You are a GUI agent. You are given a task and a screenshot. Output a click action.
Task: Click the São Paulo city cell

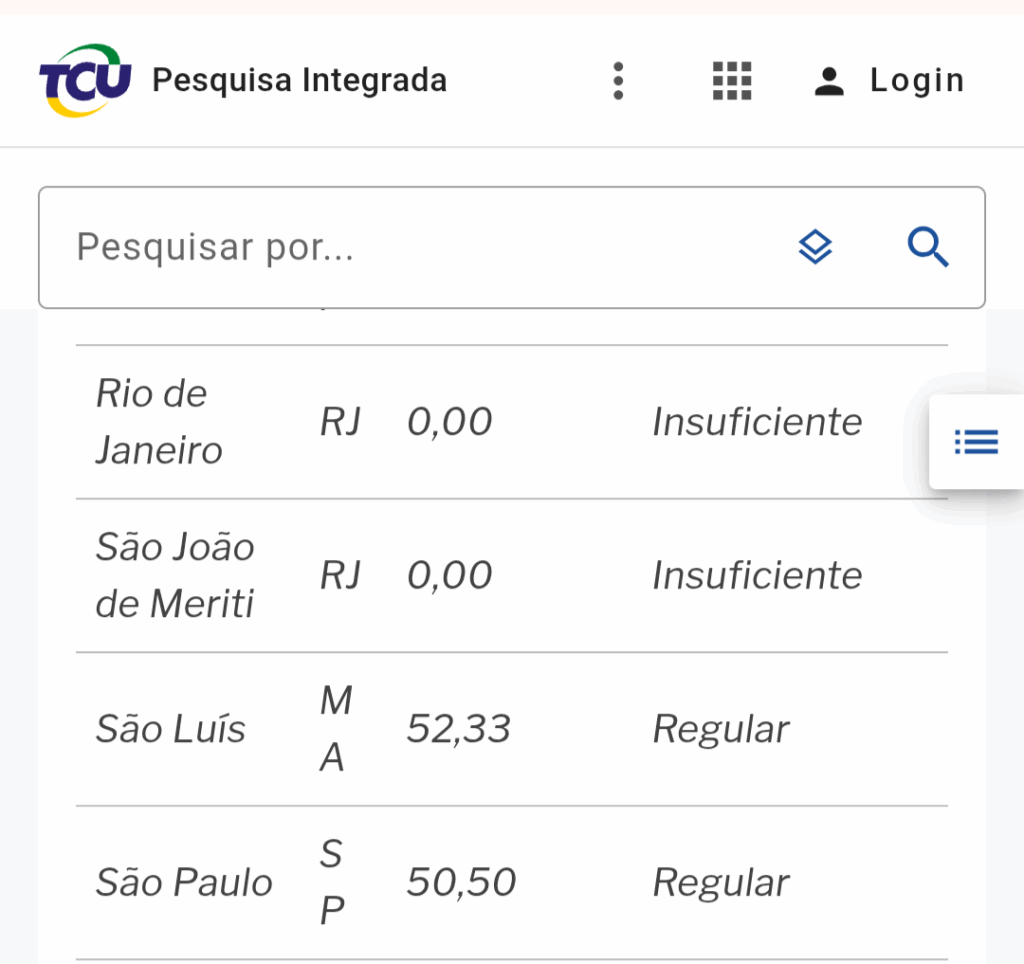[x=184, y=883]
